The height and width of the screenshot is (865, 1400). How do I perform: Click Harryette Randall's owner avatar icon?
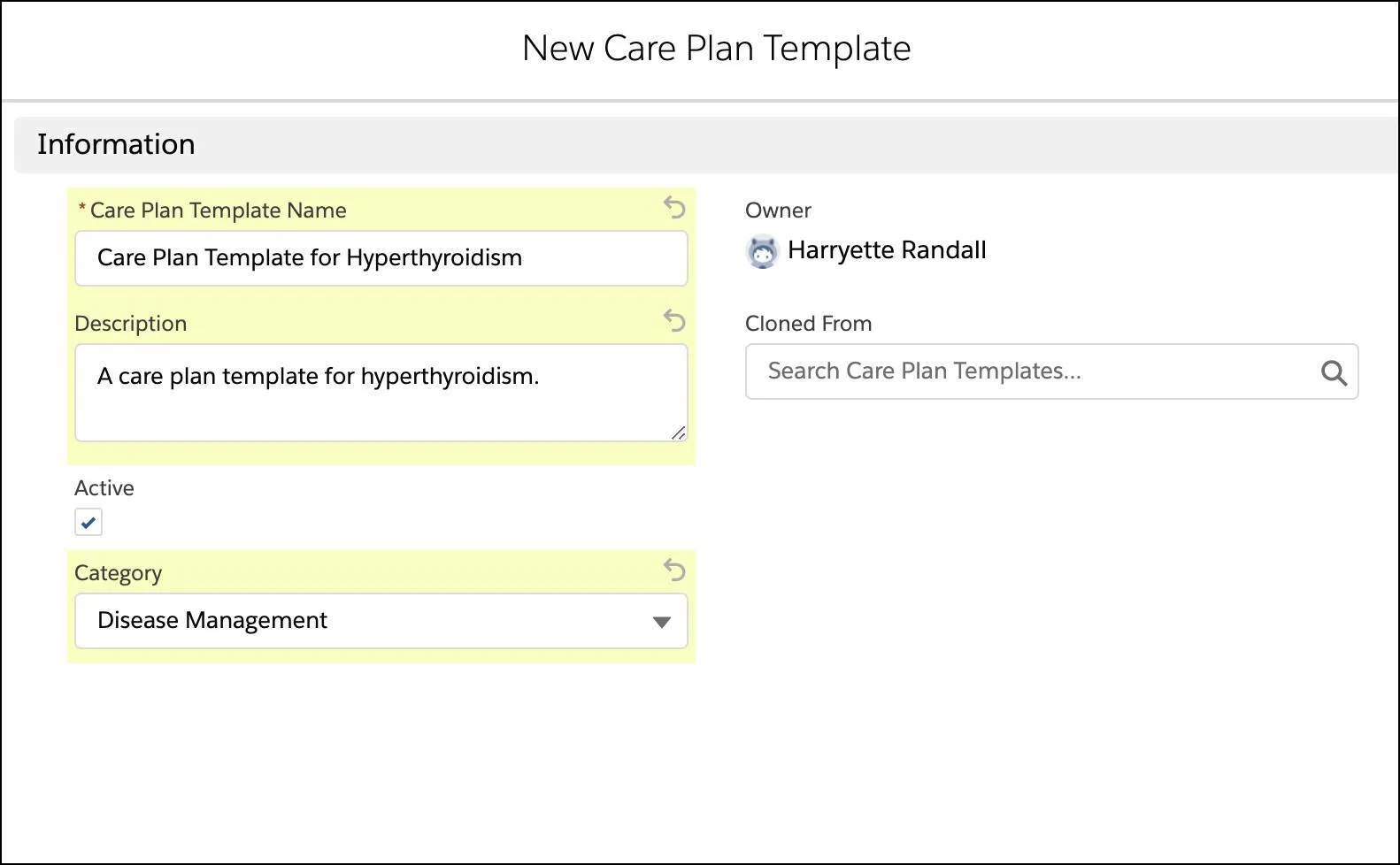coord(762,251)
